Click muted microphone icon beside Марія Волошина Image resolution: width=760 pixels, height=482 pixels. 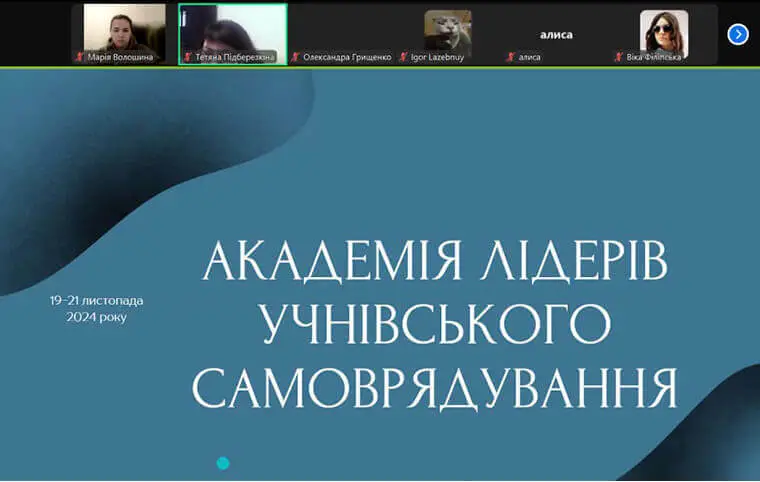79,57
